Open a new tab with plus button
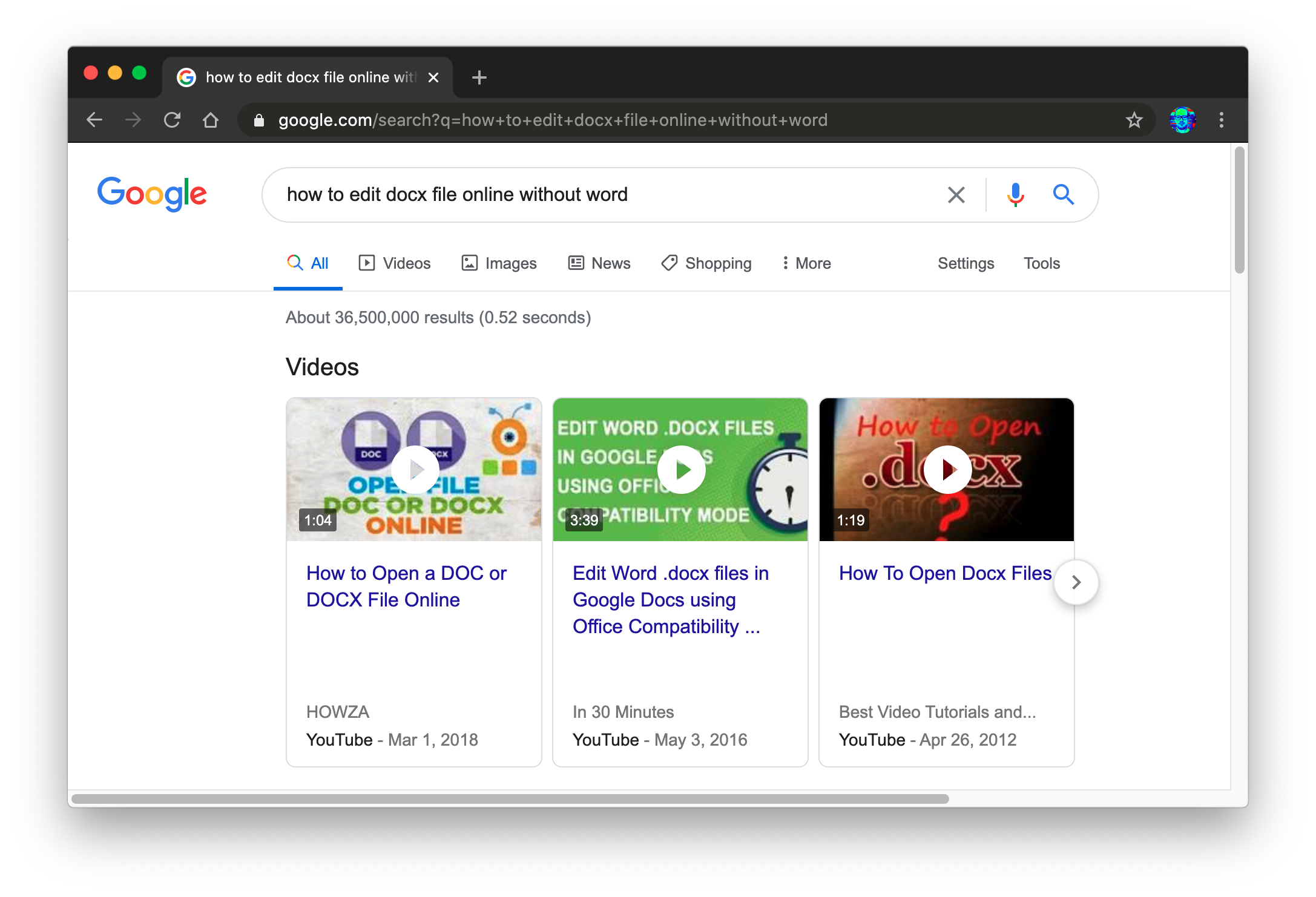1316x897 pixels. pos(479,77)
